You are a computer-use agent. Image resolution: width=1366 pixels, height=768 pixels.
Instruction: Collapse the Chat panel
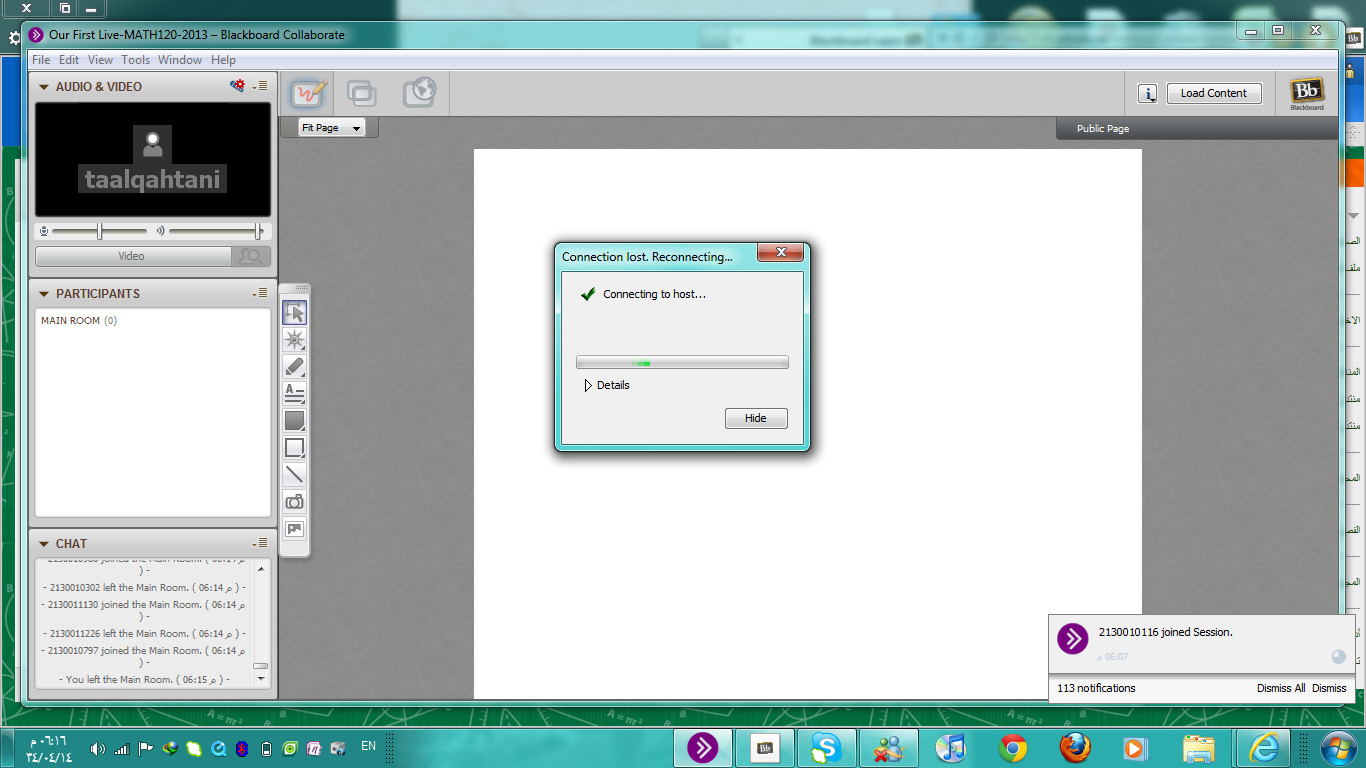tap(44, 544)
